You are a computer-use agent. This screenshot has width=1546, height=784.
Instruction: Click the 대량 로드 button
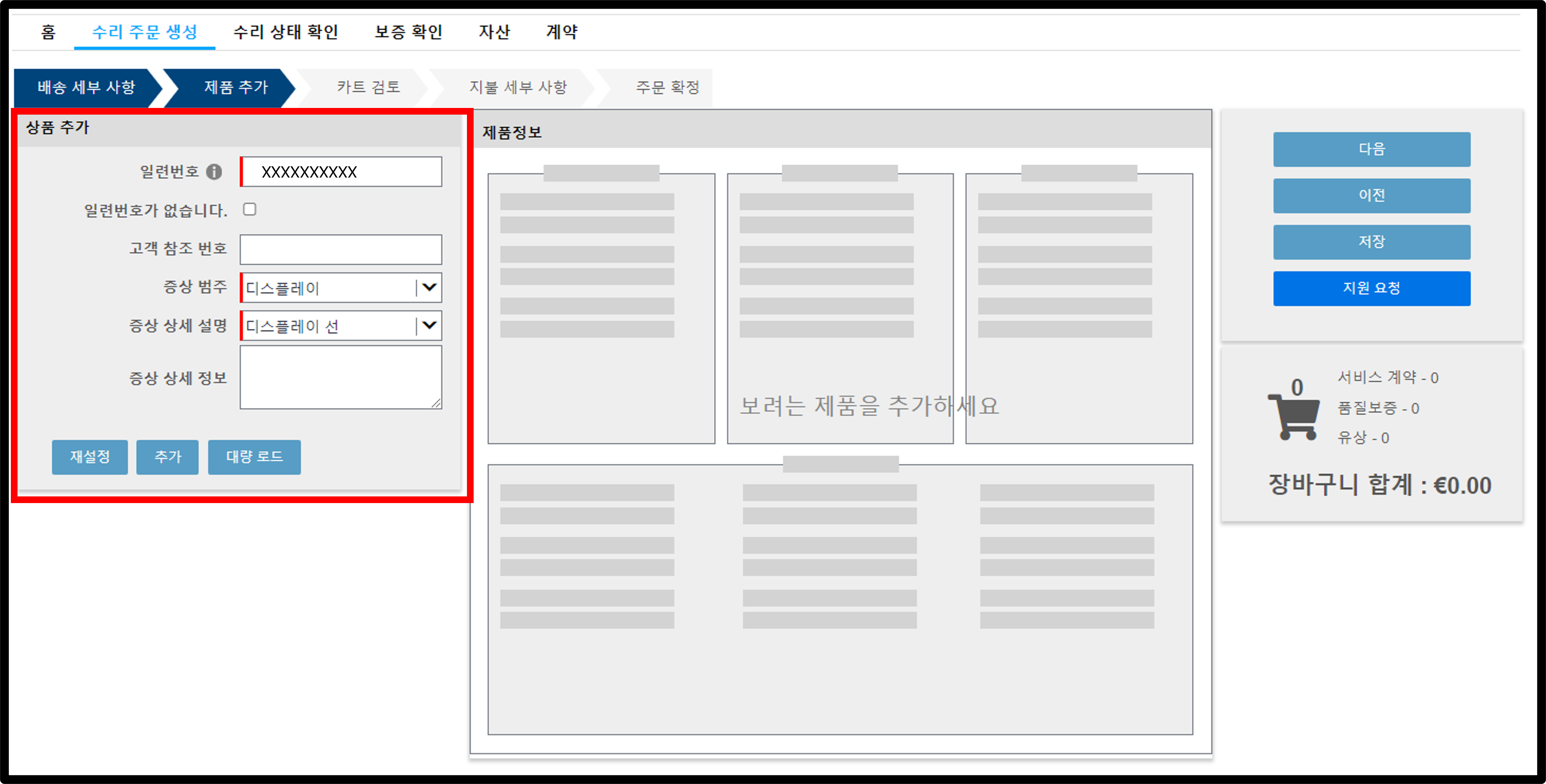pos(254,457)
